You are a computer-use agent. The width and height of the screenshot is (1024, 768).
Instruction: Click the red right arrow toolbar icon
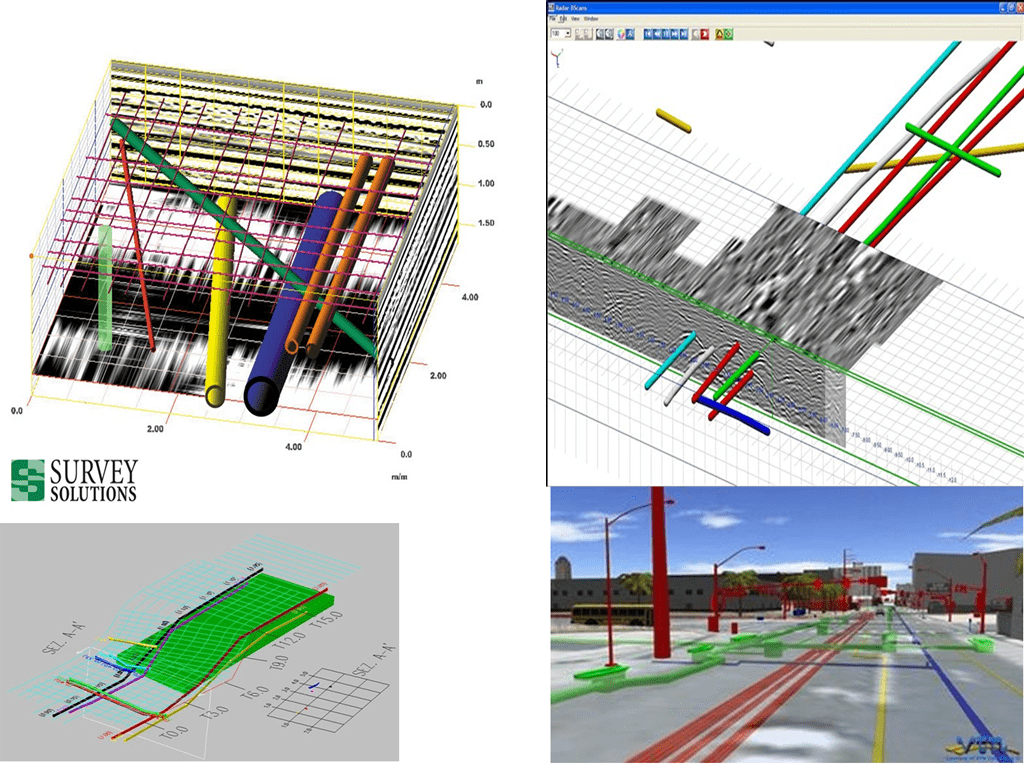pos(705,34)
